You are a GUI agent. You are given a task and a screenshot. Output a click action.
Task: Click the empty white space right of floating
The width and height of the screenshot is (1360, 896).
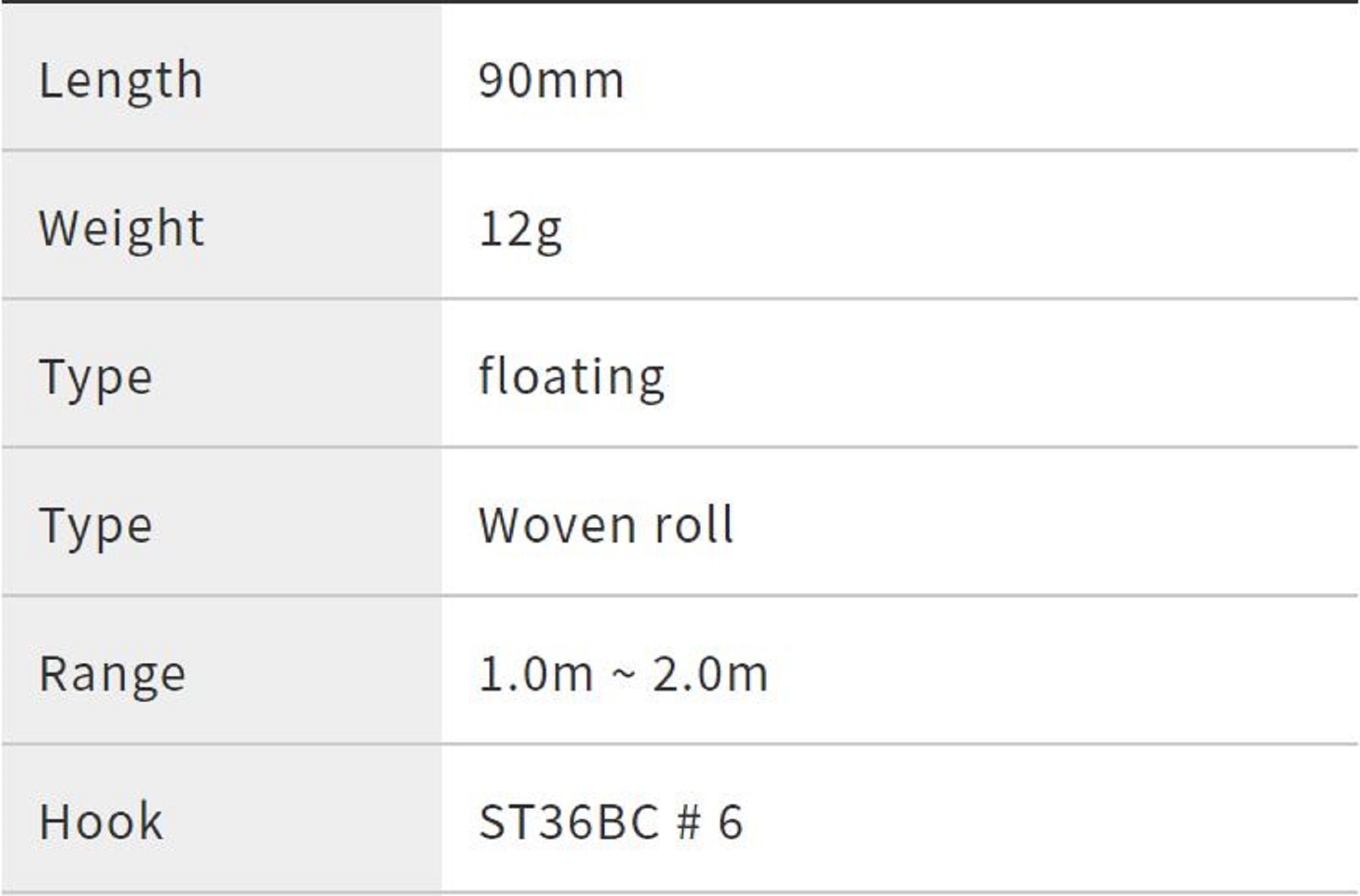click(986, 377)
